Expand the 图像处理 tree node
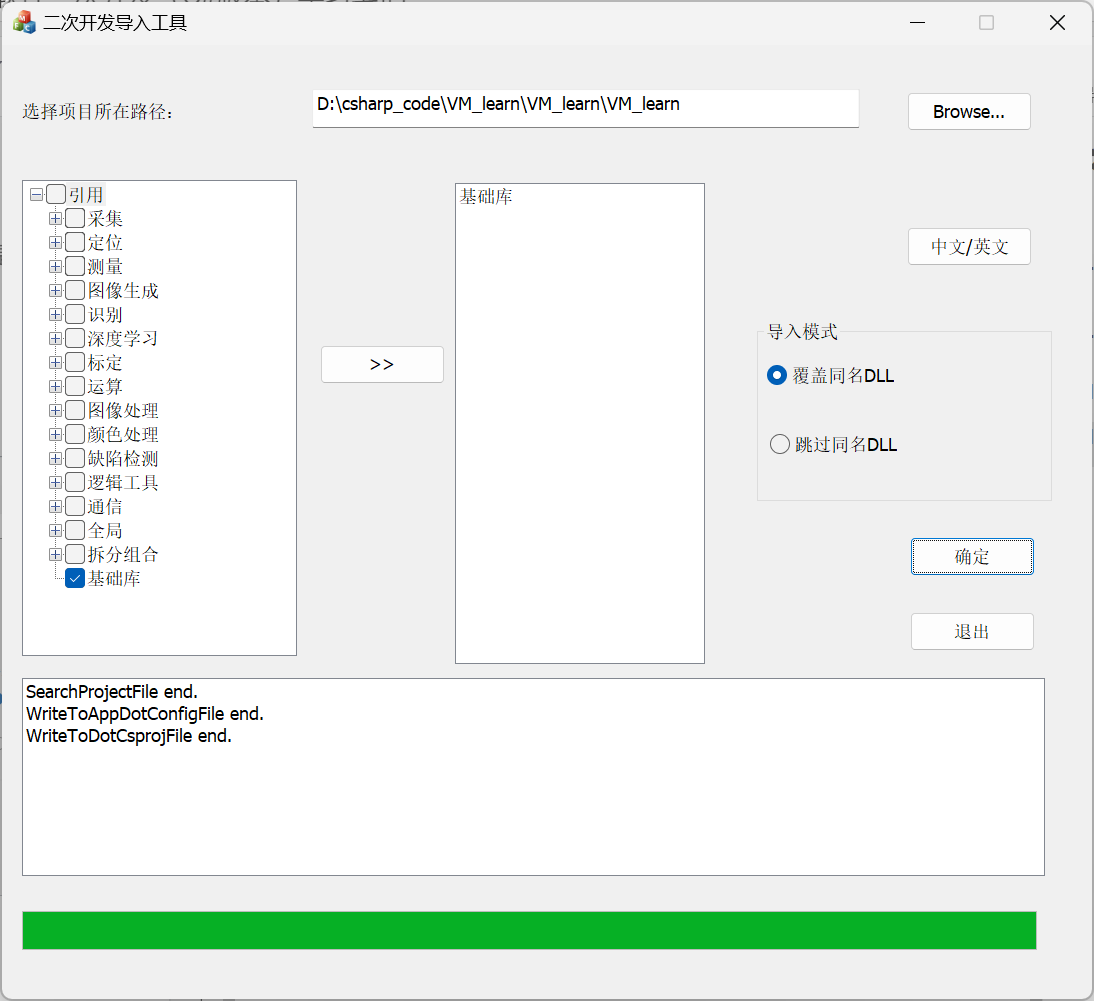The height and width of the screenshot is (1001, 1094). pyautogui.click(x=55, y=410)
